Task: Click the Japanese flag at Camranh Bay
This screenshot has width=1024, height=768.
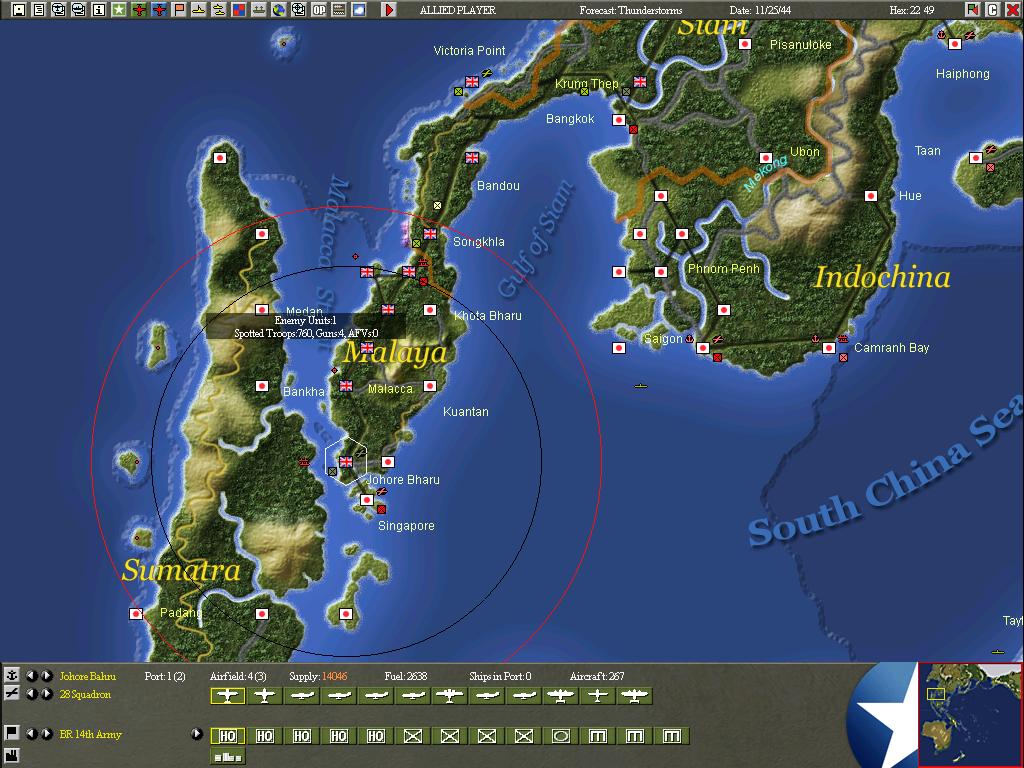Action: click(x=829, y=347)
